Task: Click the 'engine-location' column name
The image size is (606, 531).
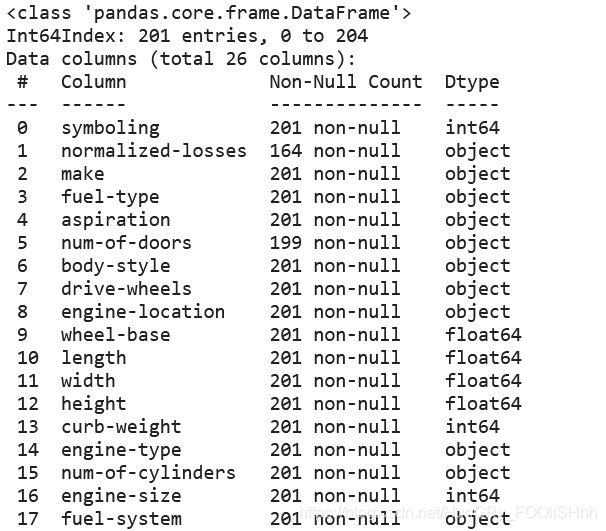Action: pyautogui.click(x=143, y=312)
